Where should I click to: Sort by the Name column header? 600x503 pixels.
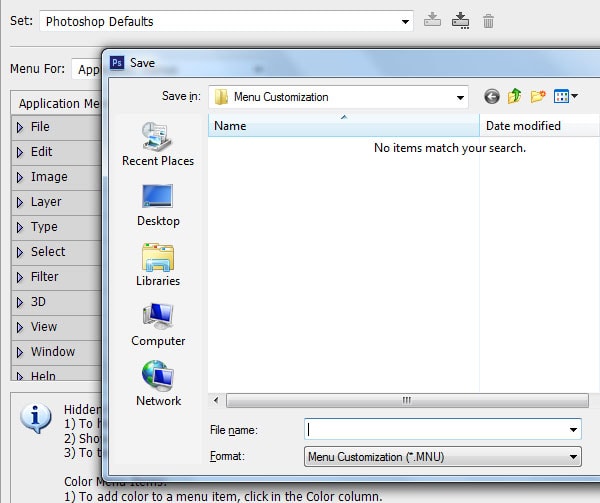click(344, 126)
